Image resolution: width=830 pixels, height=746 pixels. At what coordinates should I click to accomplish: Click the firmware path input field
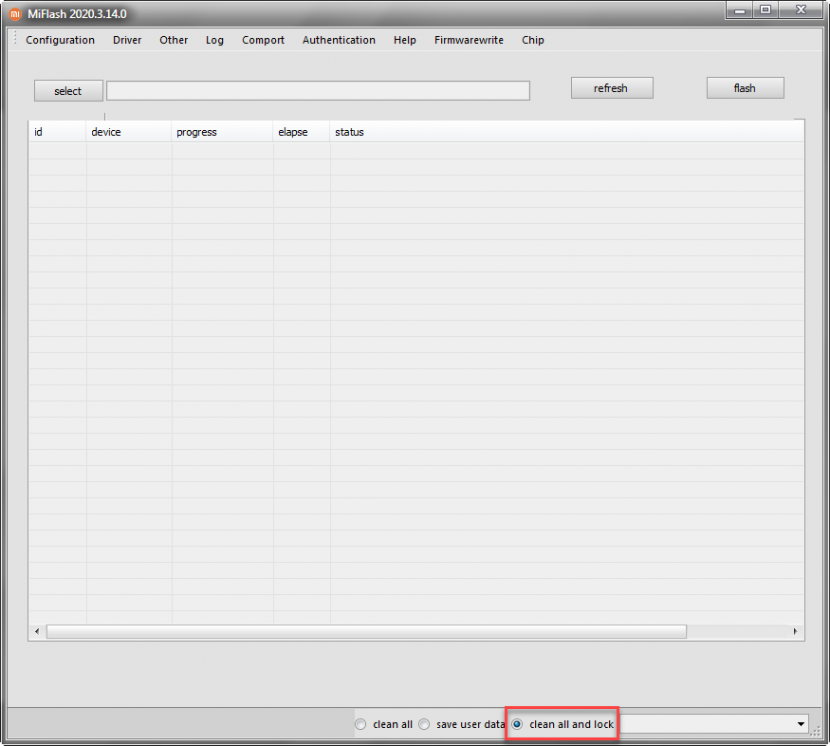318,91
